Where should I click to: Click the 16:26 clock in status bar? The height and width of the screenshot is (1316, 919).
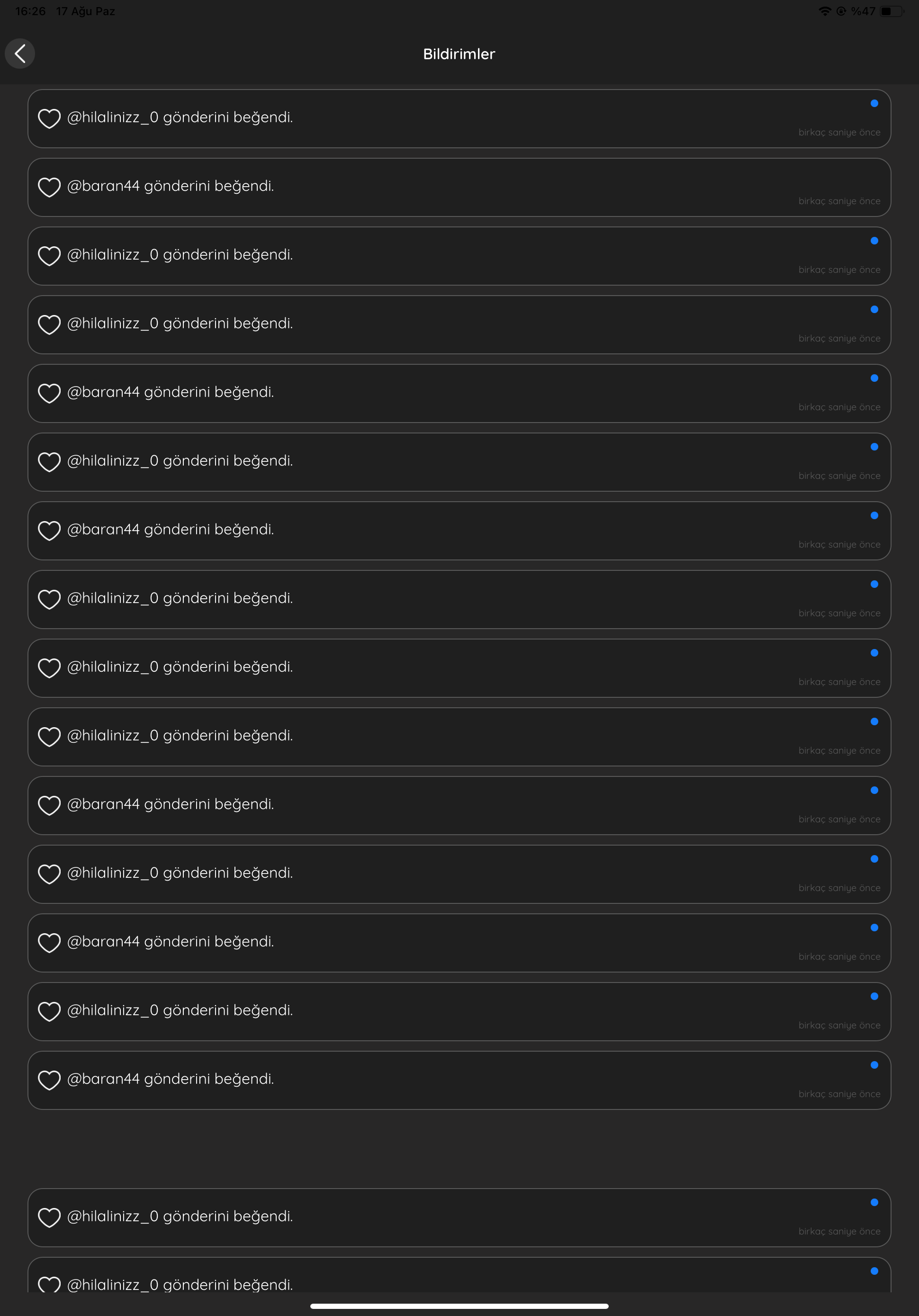click(30, 11)
